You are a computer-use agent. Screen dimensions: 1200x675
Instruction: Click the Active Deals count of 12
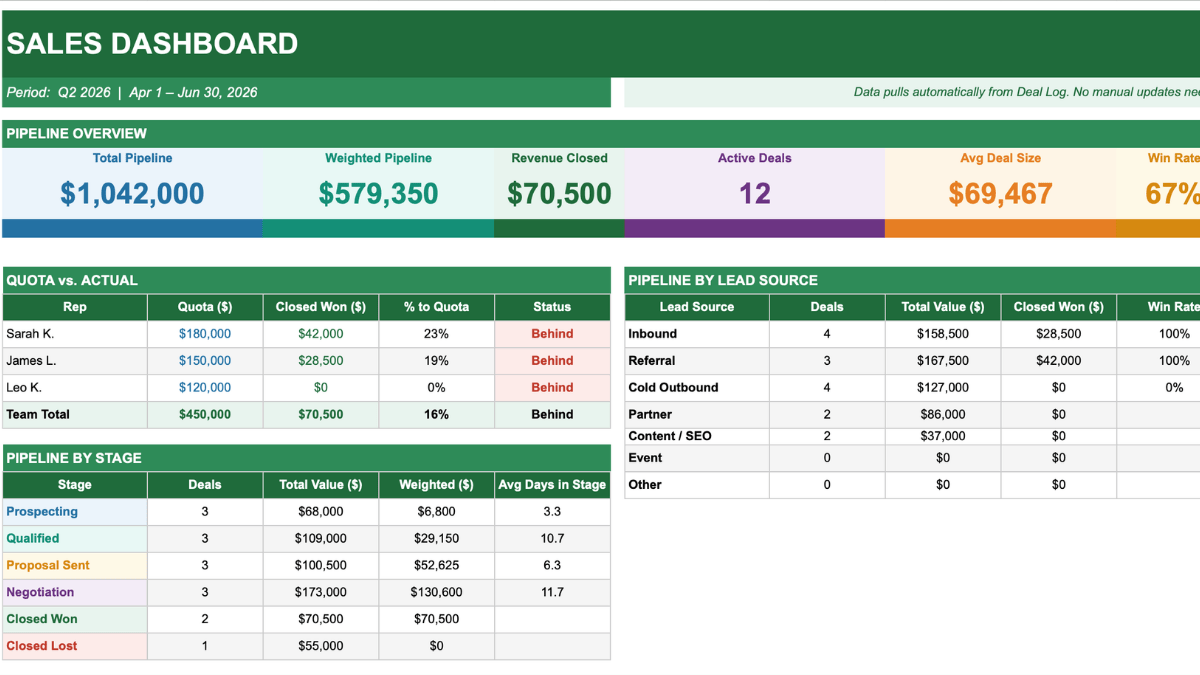754,192
